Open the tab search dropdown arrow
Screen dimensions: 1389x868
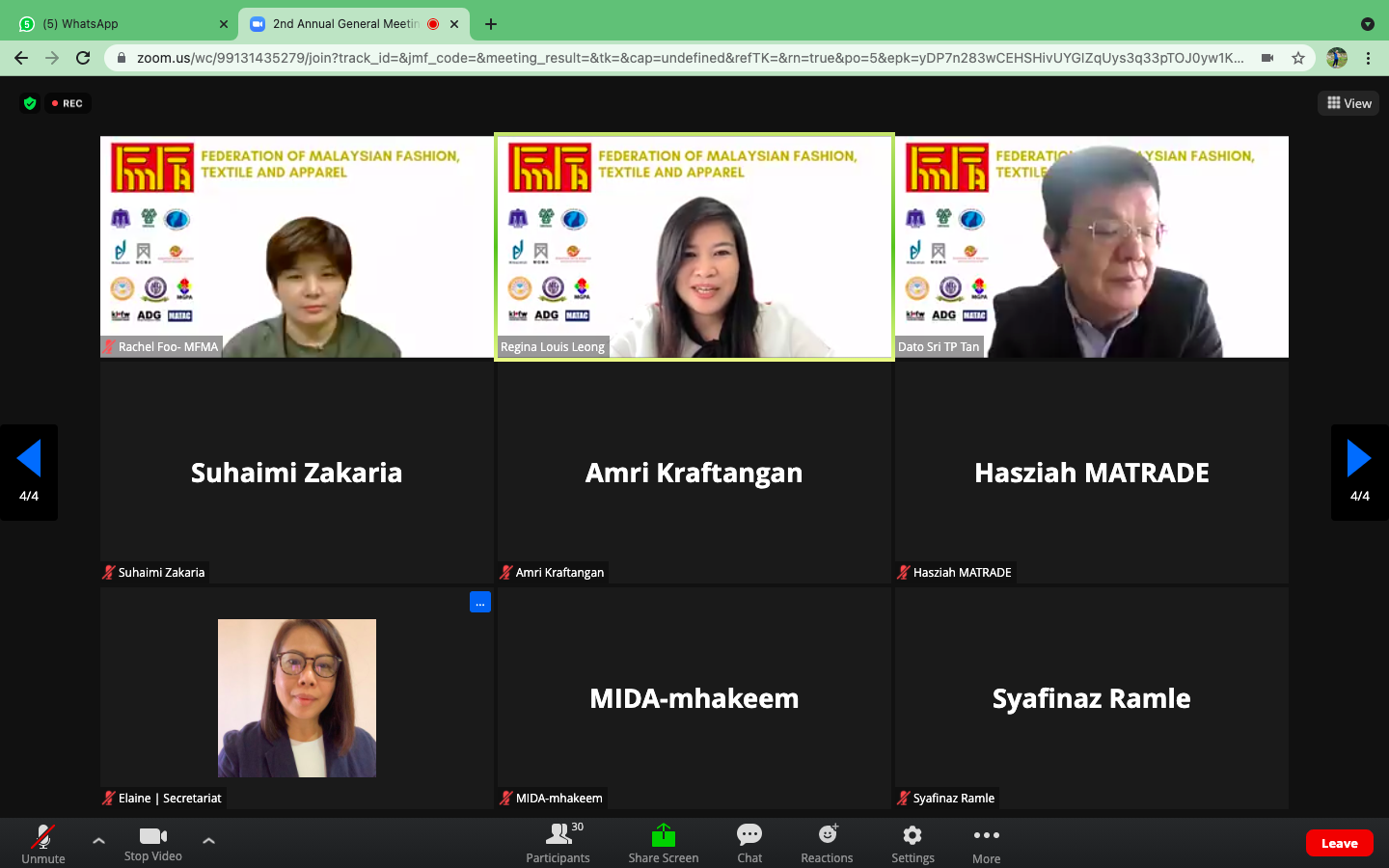(x=1367, y=24)
